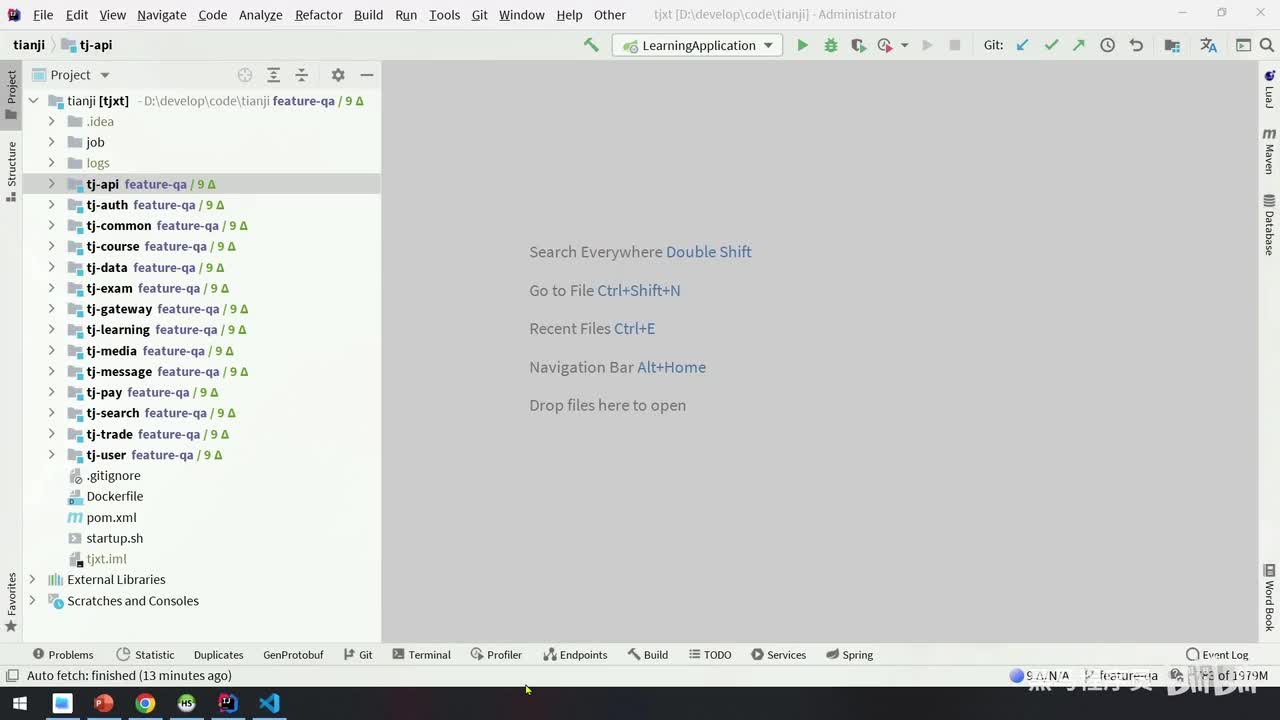
Task: Open the Git menu
Action: point(479,15)
